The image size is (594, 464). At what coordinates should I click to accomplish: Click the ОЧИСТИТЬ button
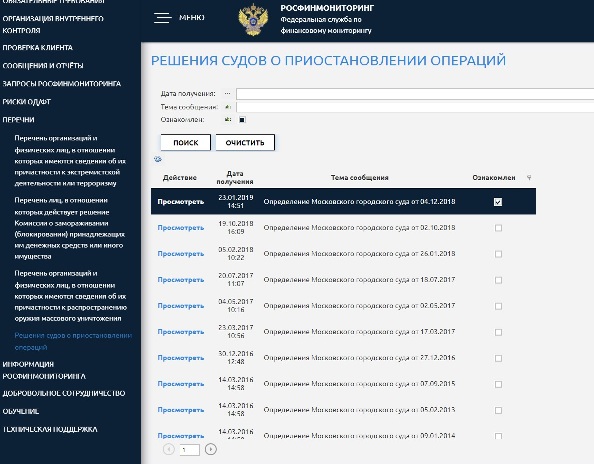pos(245,142)
